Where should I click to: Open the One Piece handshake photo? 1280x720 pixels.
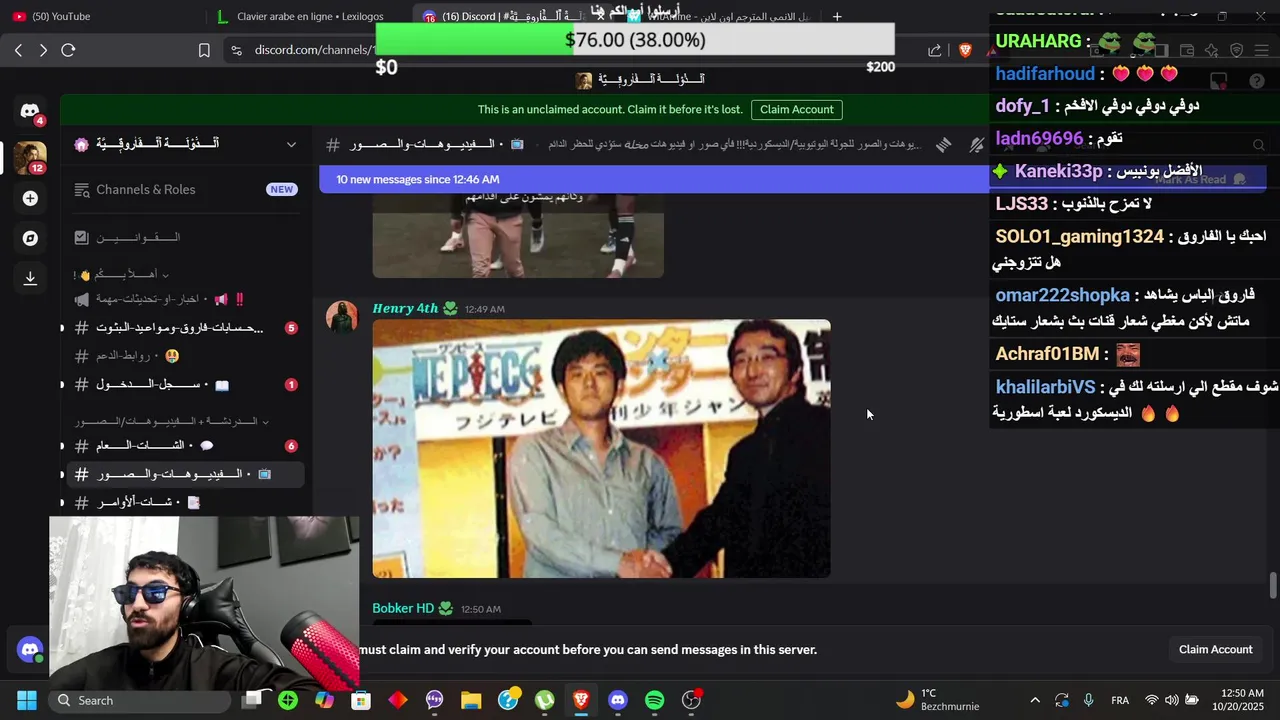point(601,449)
